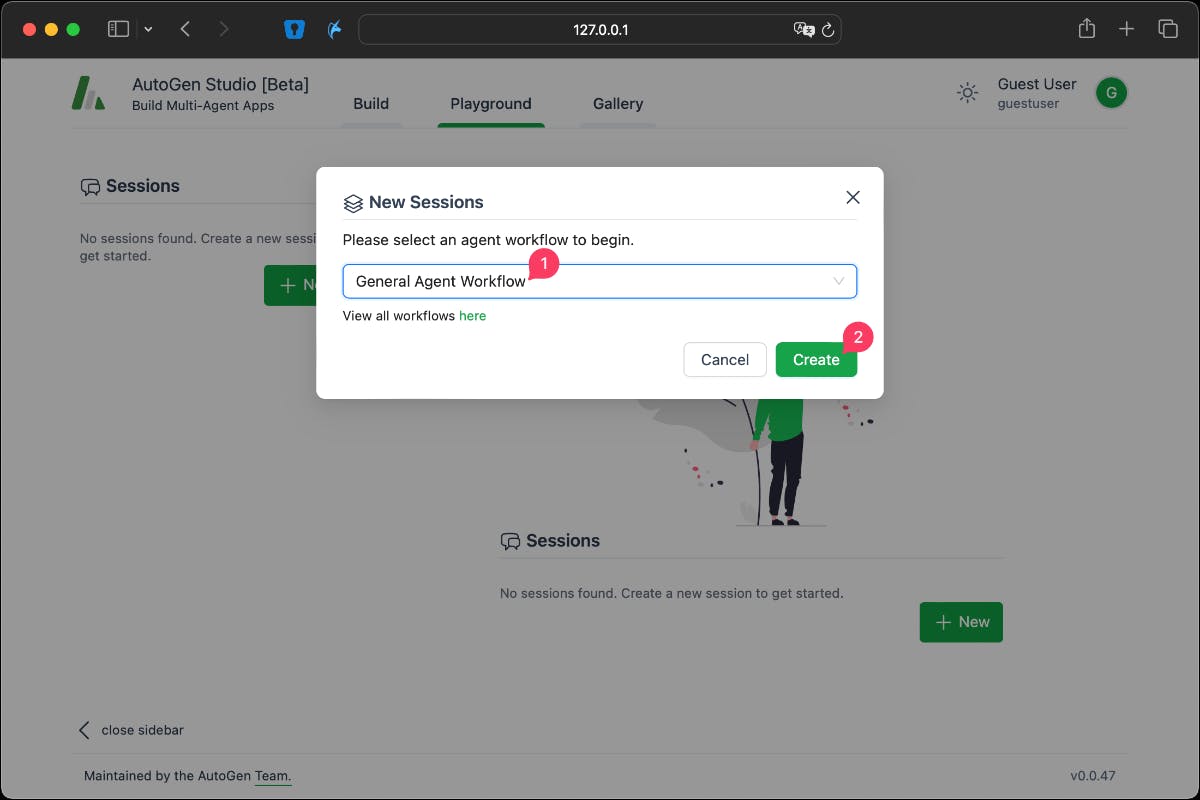Reload the page with the refresh icon
The image size is (1200, 800).
[828, 30]
